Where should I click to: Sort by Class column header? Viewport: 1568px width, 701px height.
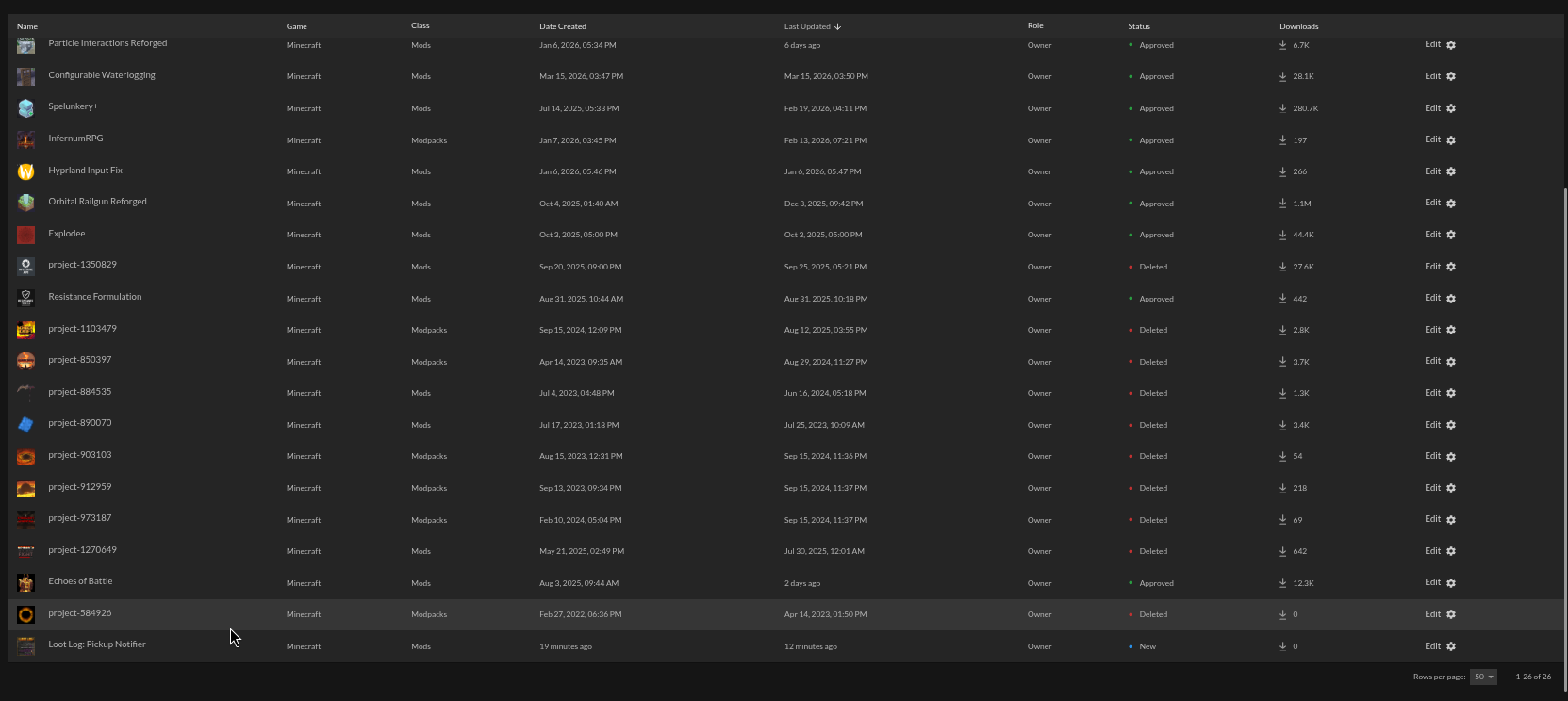click(421, 26)
